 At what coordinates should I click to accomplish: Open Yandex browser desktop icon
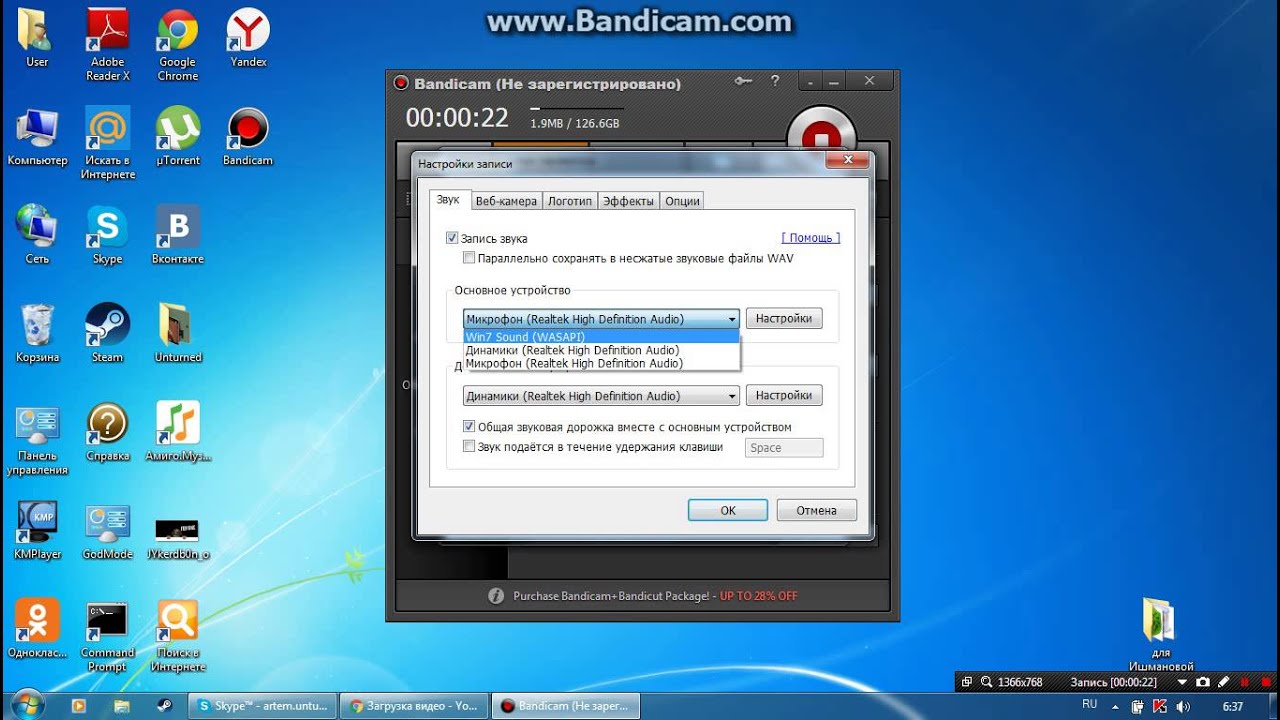point(248,39)
